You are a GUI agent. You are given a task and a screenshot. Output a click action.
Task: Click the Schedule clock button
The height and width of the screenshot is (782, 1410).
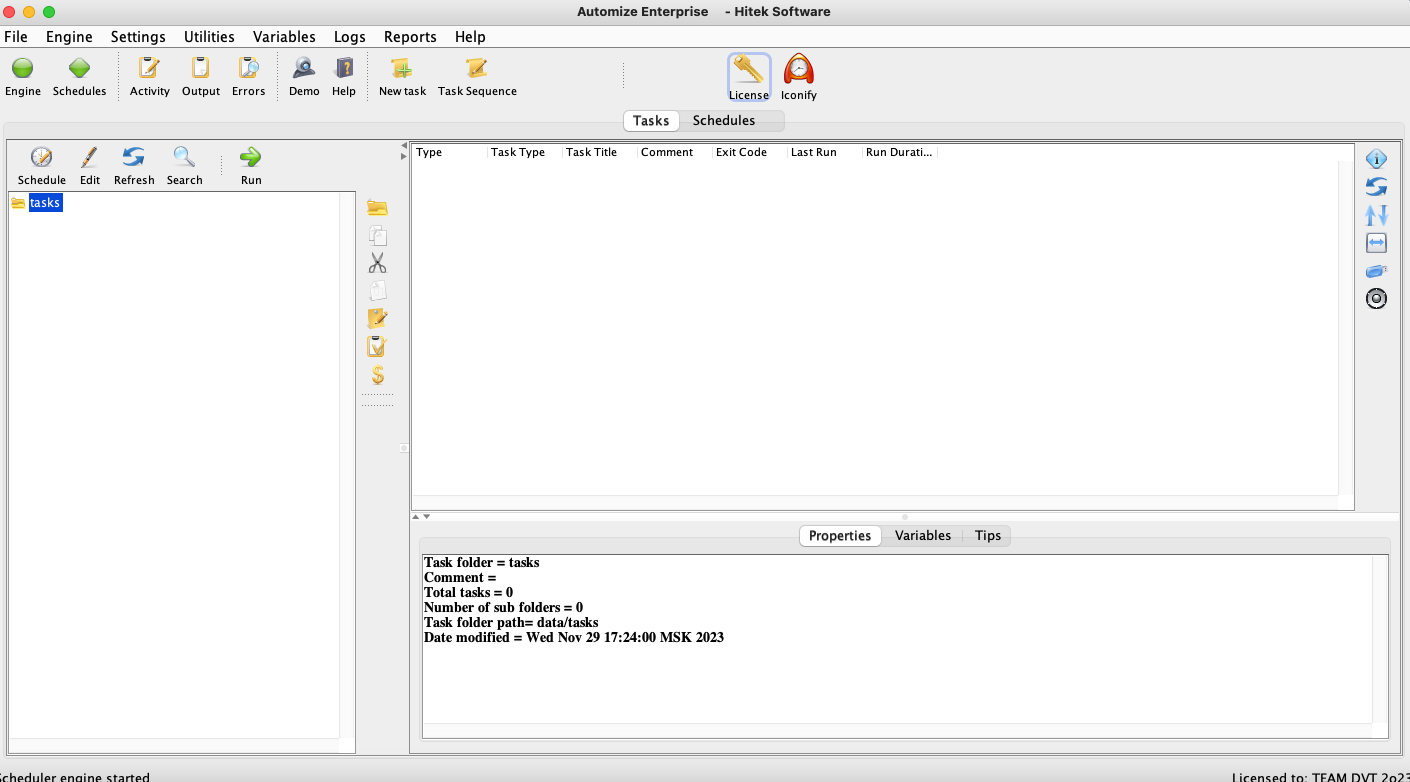coord(42,158)
